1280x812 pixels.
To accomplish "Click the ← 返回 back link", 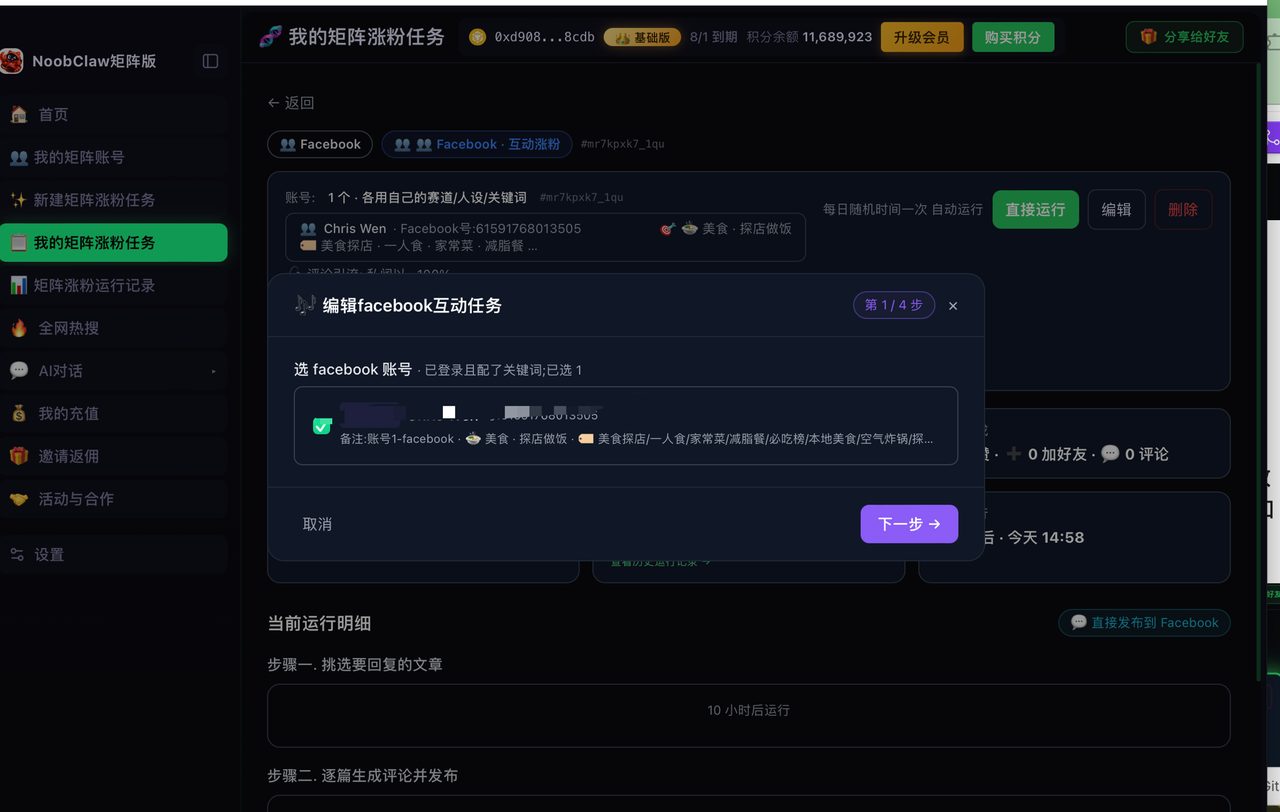I will coord(291,103).
